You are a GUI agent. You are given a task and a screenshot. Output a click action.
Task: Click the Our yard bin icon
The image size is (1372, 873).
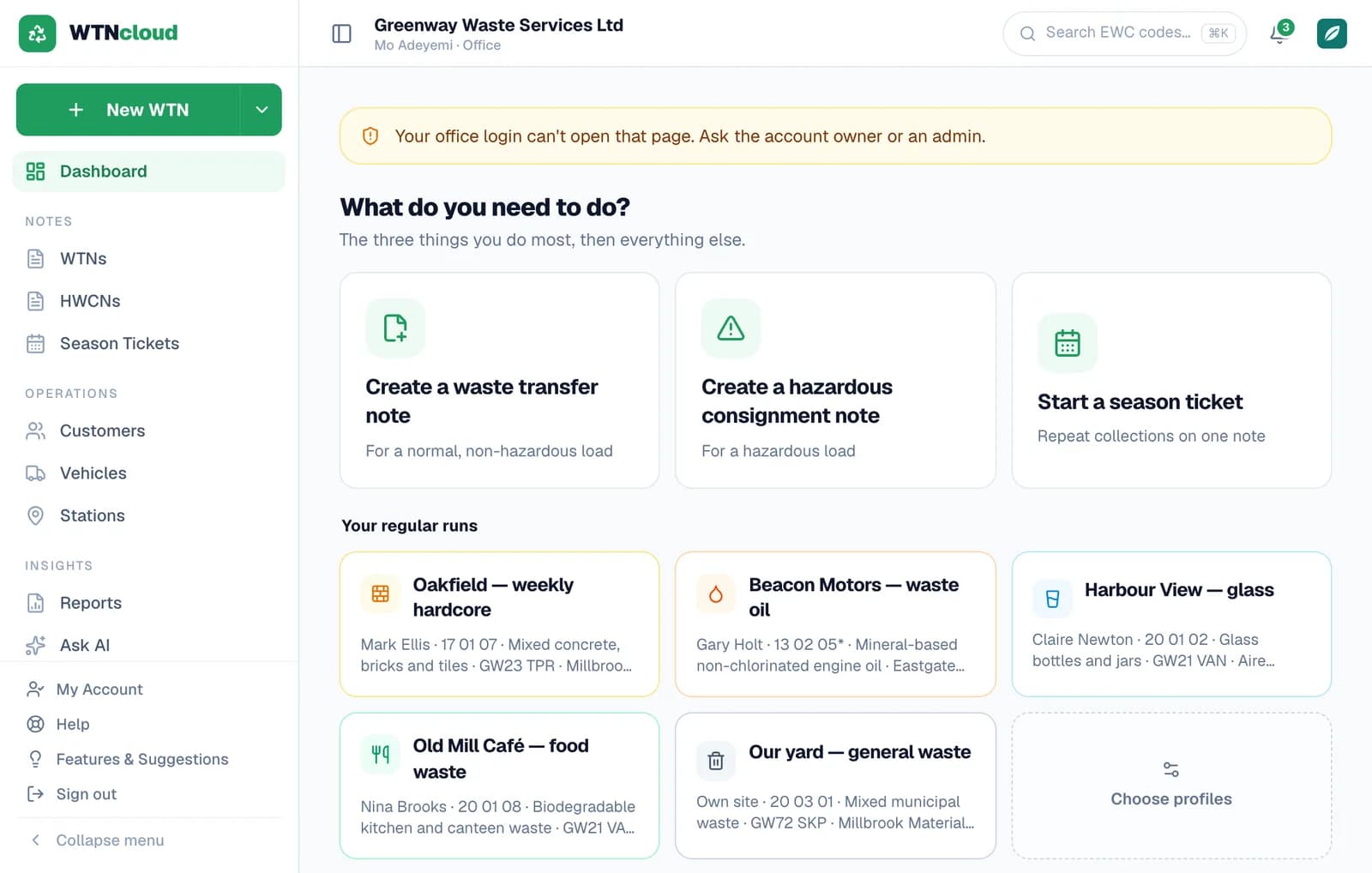coord(716,761)
